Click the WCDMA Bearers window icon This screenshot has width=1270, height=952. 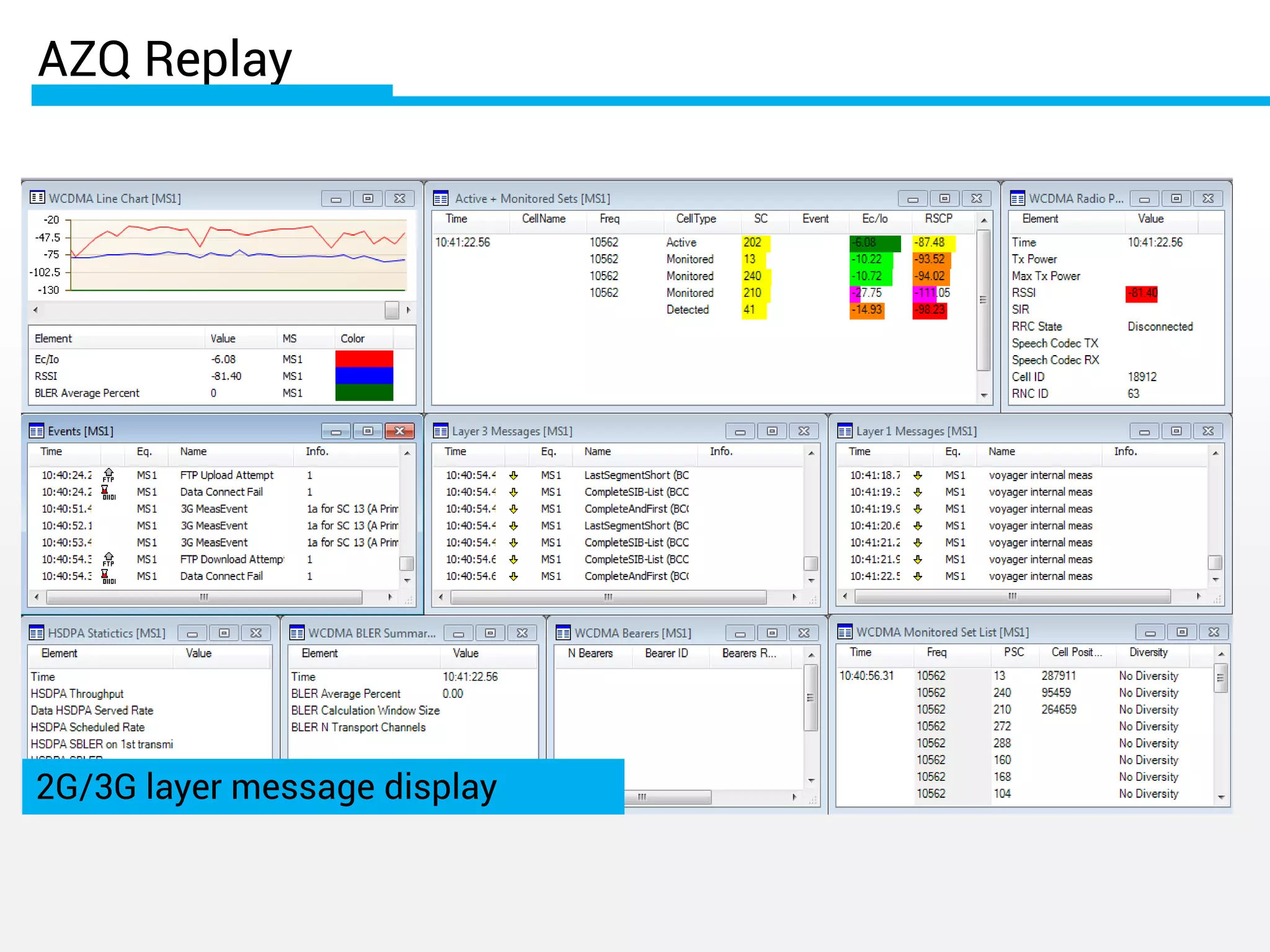click(x=563, y=633)
